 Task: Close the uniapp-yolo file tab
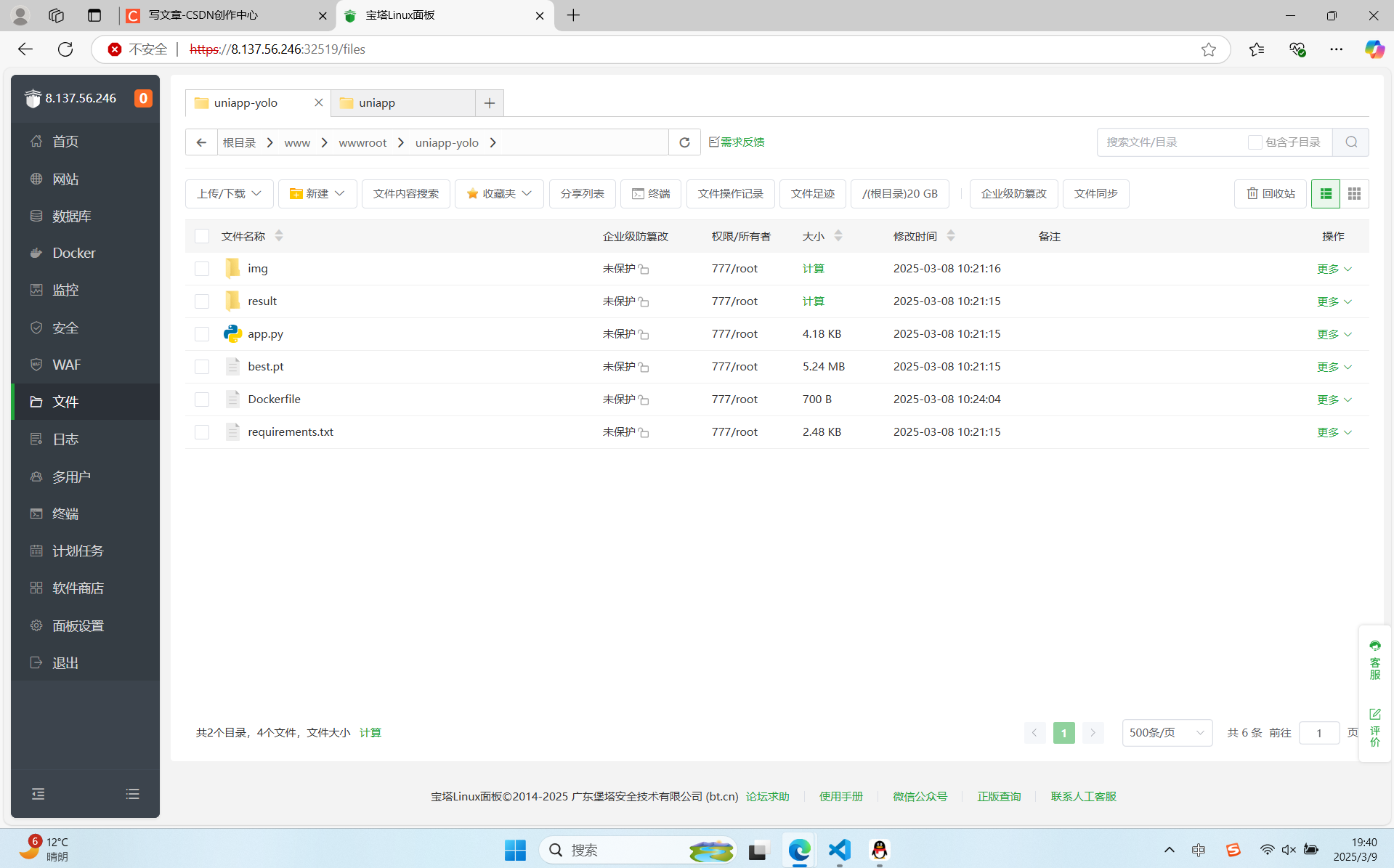pos(318,102)
